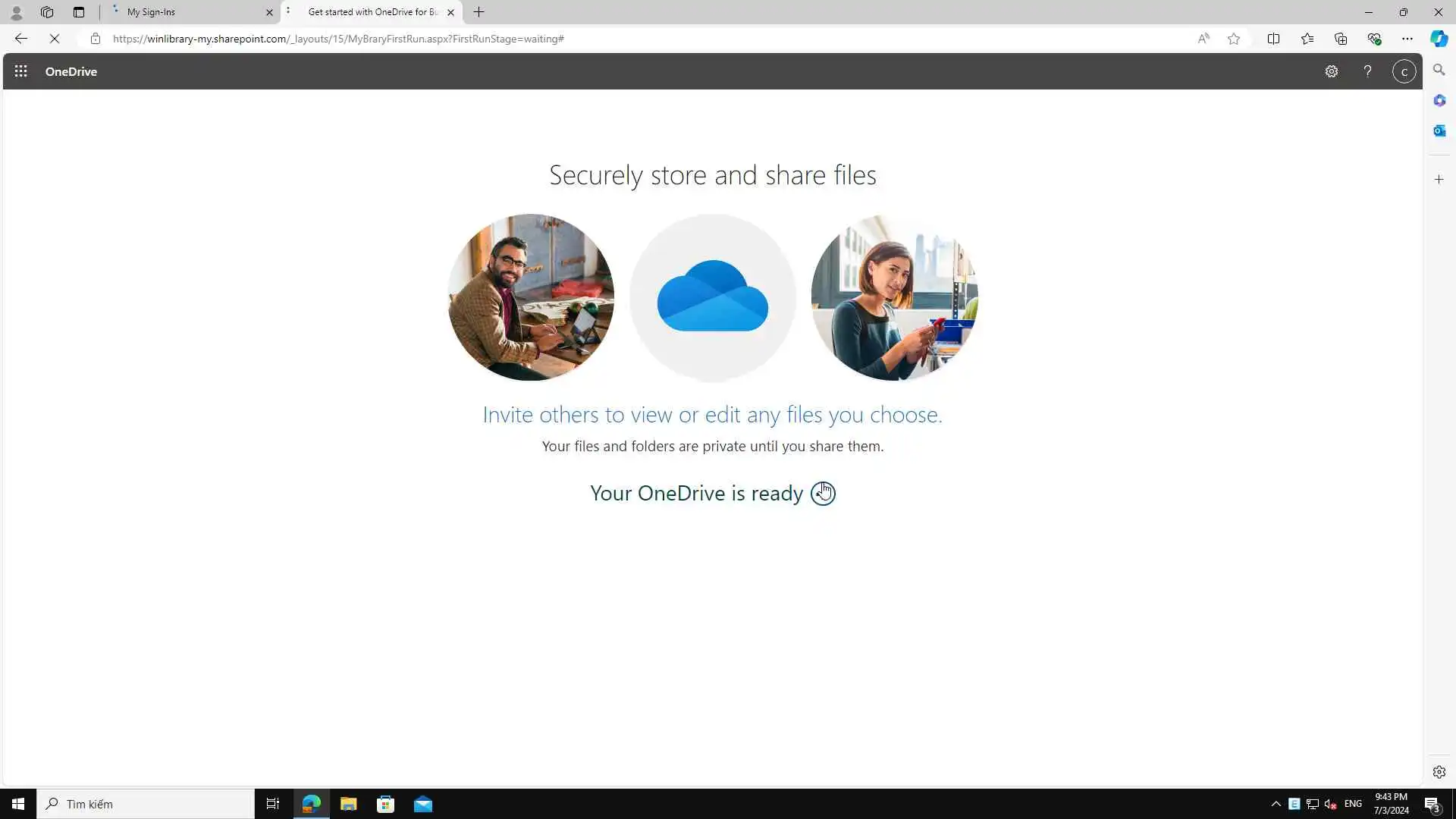Switch to the My Sign-Ins tab
The width and height of the screenshot is (1456, 819).
pos(190,12)
